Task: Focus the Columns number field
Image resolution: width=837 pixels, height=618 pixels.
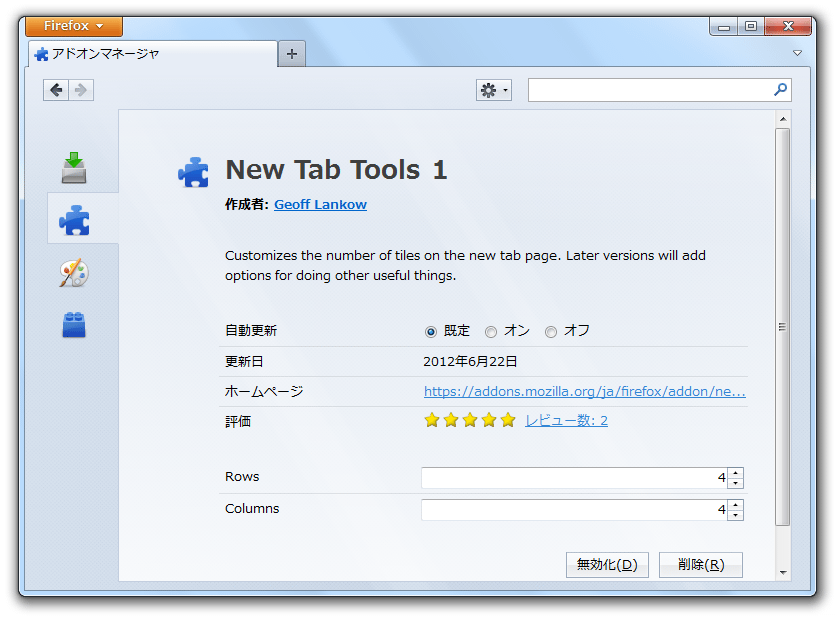Action: 575,510
